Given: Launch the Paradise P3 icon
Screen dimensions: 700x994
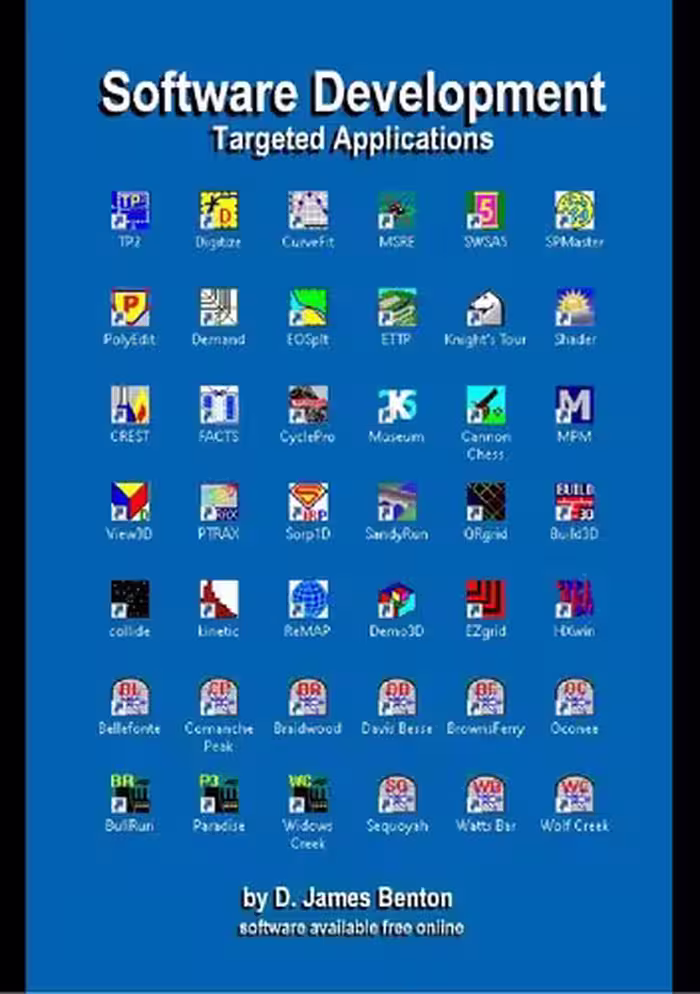Looking at the screenshot, I should pyautogui.click(x=219, y=794).
